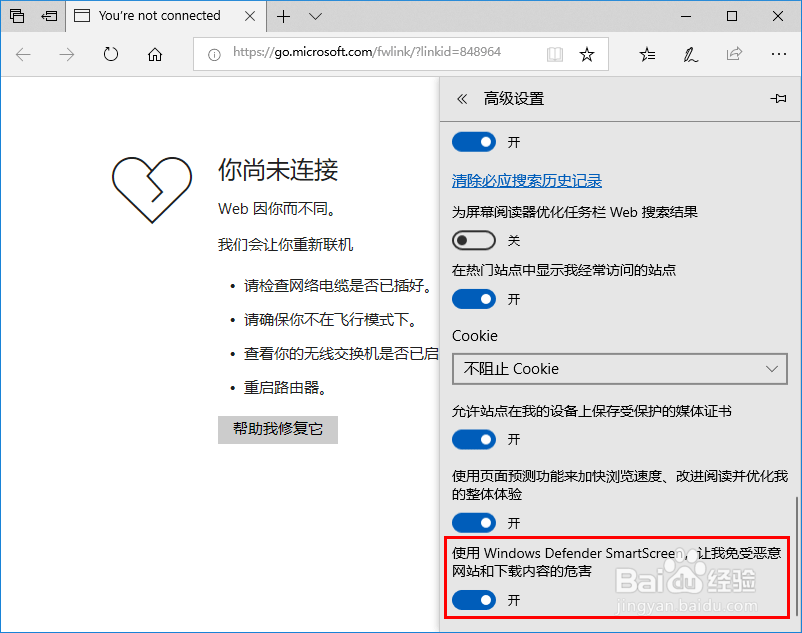Open the 不阻止 Cookie dropdown
Image resolution: width=802 pixels, height=633 pixels.
[619, 369]
